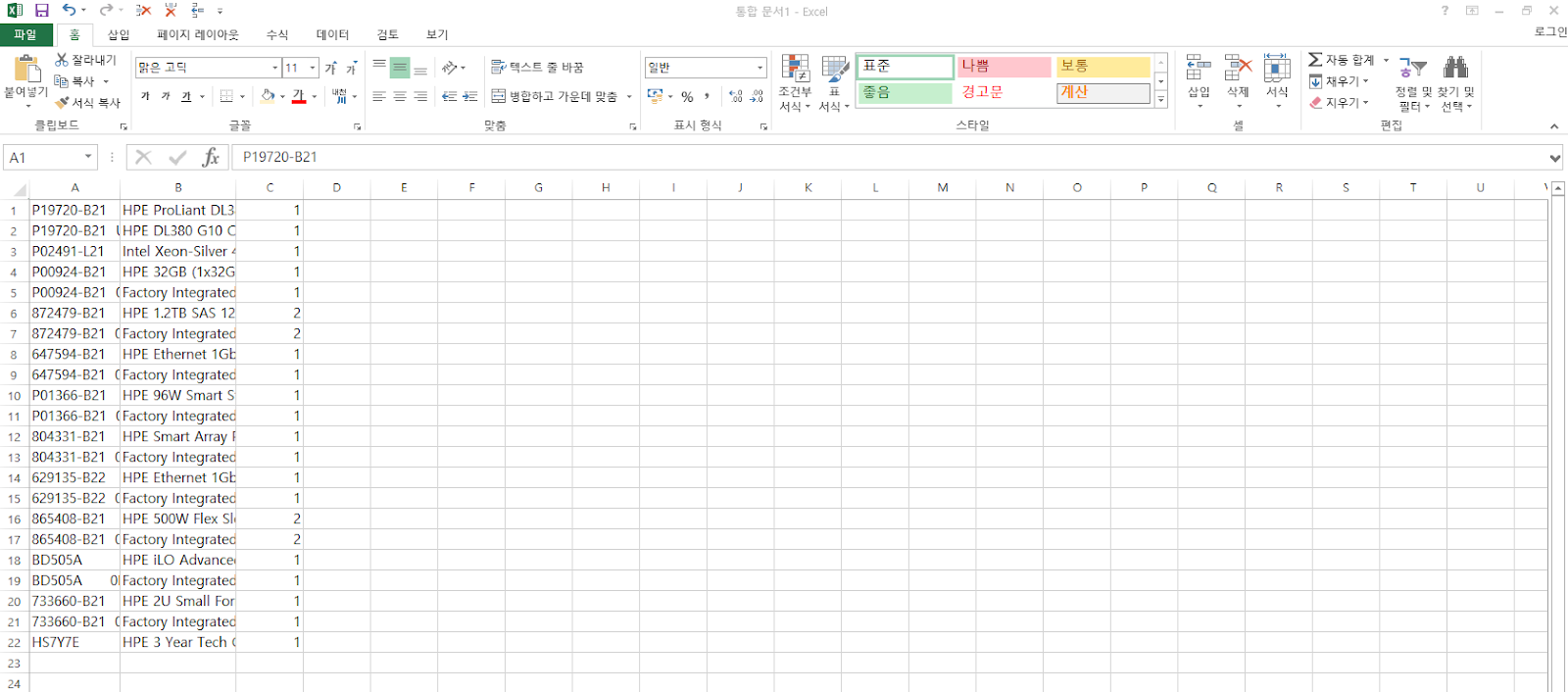Image resolution: width=1568 pixels, height=692 pixels.
Task: Select cell containing BD505A in row 18
Action: click(74, 560)
